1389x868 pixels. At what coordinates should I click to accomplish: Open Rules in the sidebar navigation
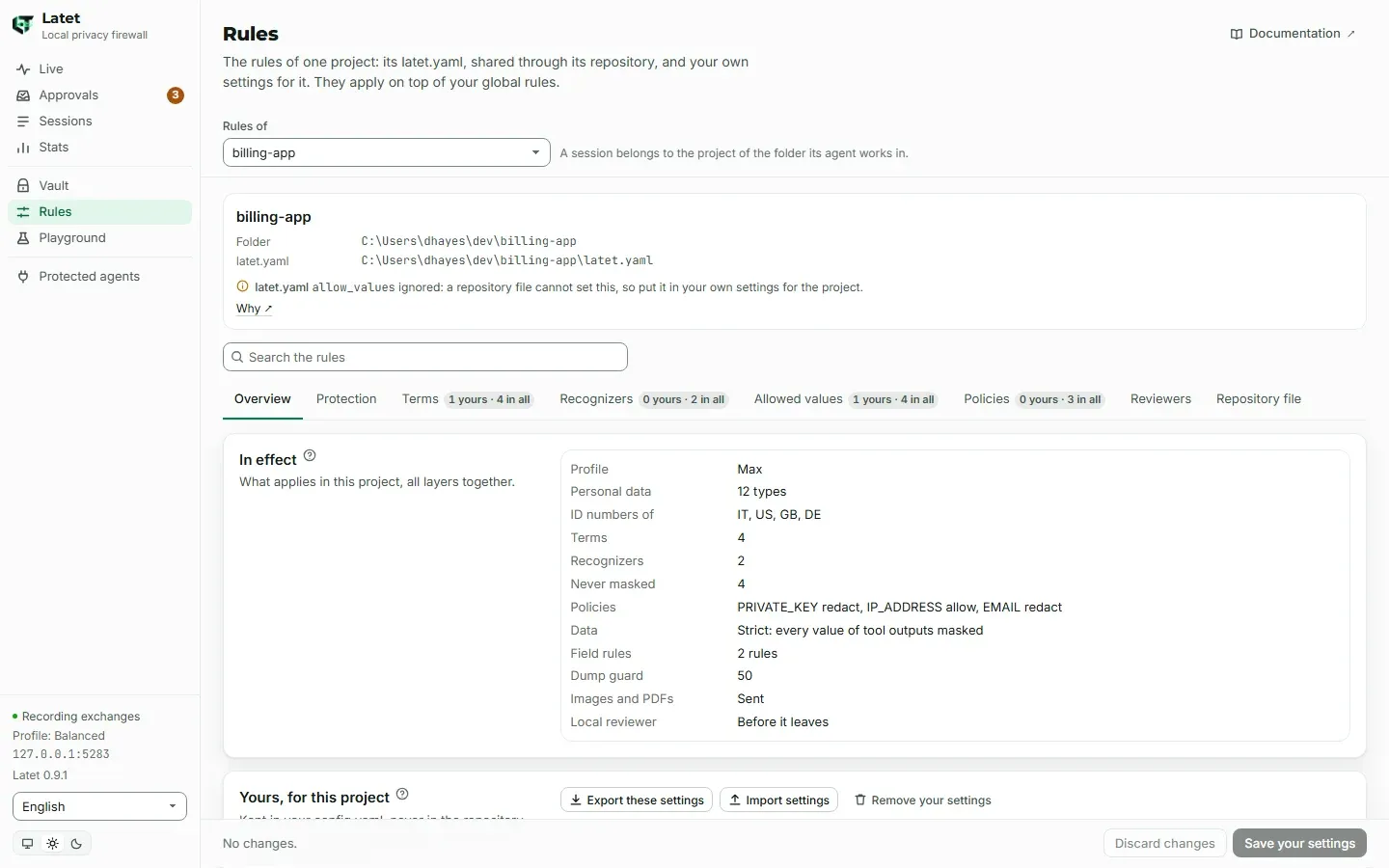coord(99,212)
